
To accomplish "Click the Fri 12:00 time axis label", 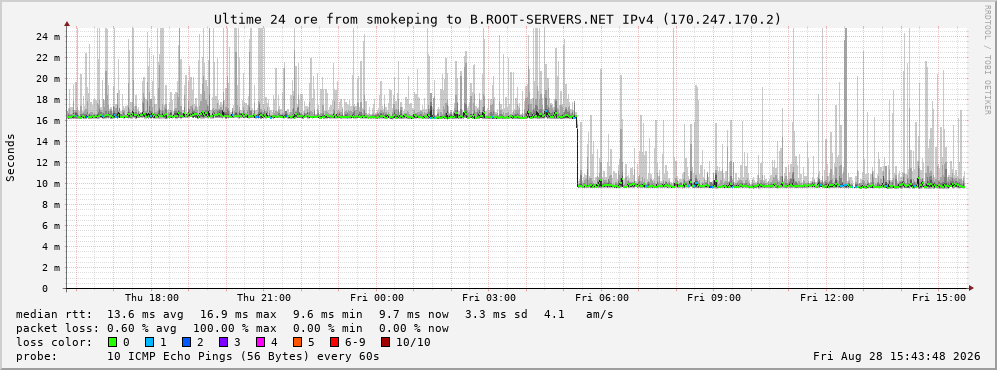I will (x=827, y=298).
